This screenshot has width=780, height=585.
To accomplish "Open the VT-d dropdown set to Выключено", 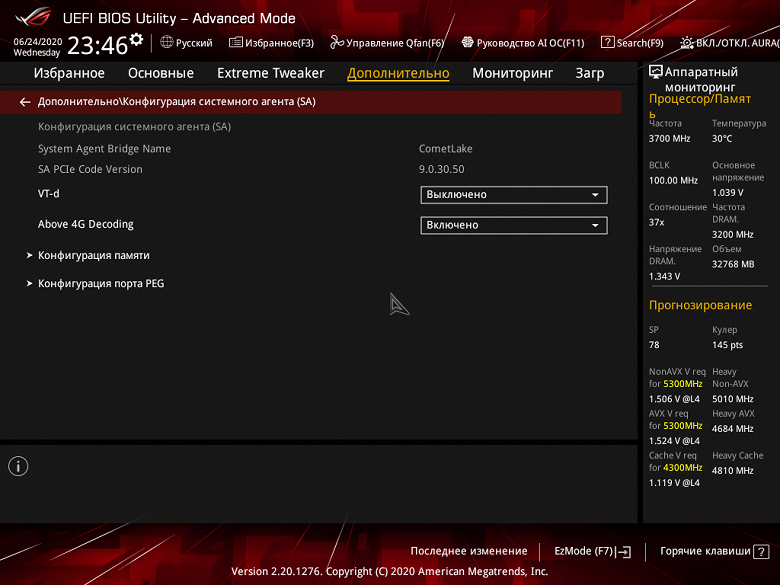I will click(514, 195).
